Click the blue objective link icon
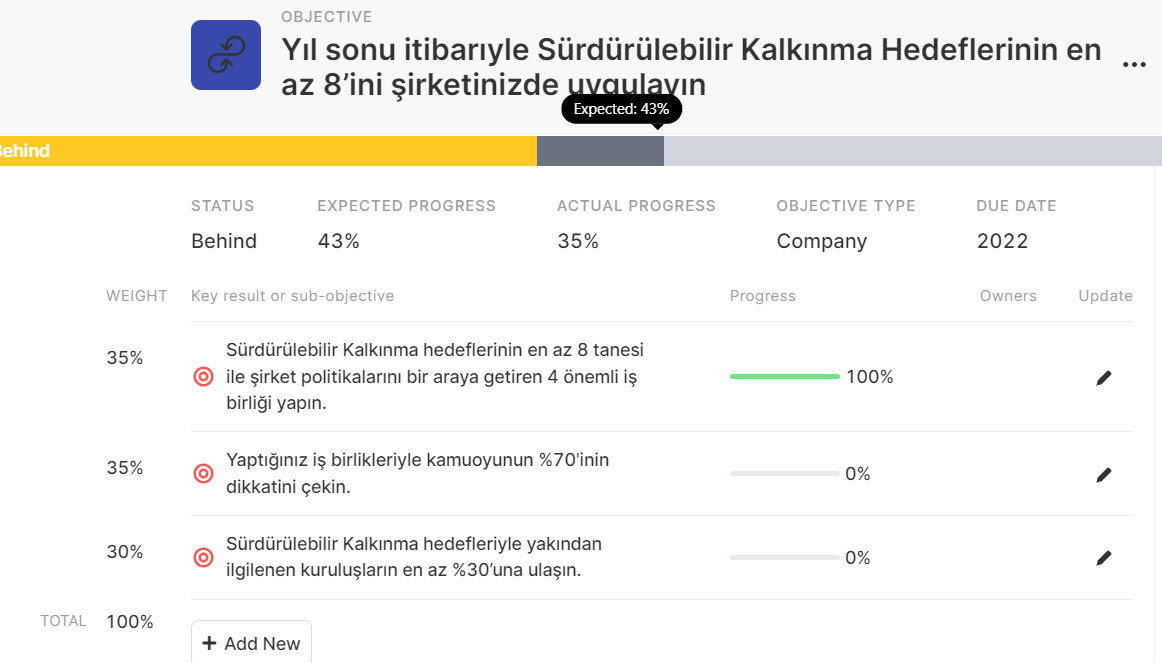 pyautogui.click(x=226, y=55)
